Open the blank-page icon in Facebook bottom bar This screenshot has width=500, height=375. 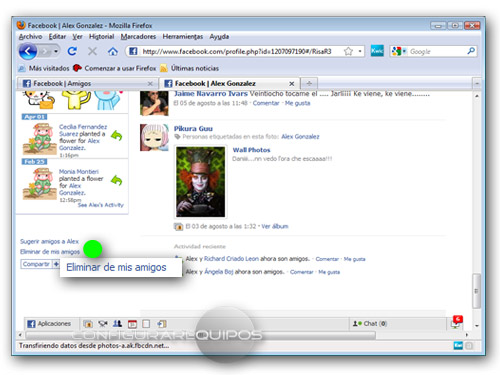(146, 323)
